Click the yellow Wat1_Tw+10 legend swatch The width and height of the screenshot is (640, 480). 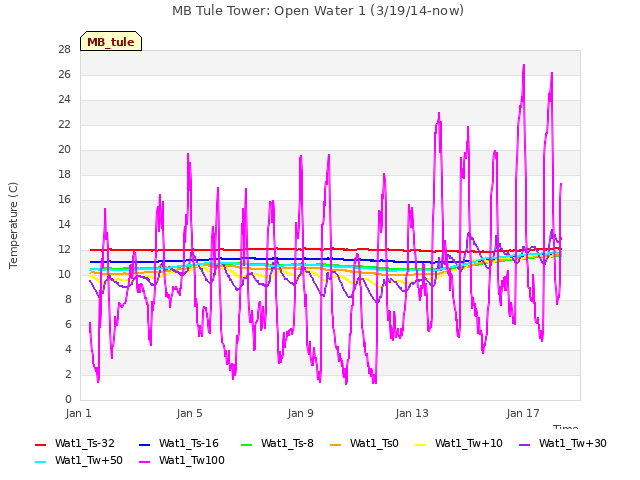click(x=420, y=444)
